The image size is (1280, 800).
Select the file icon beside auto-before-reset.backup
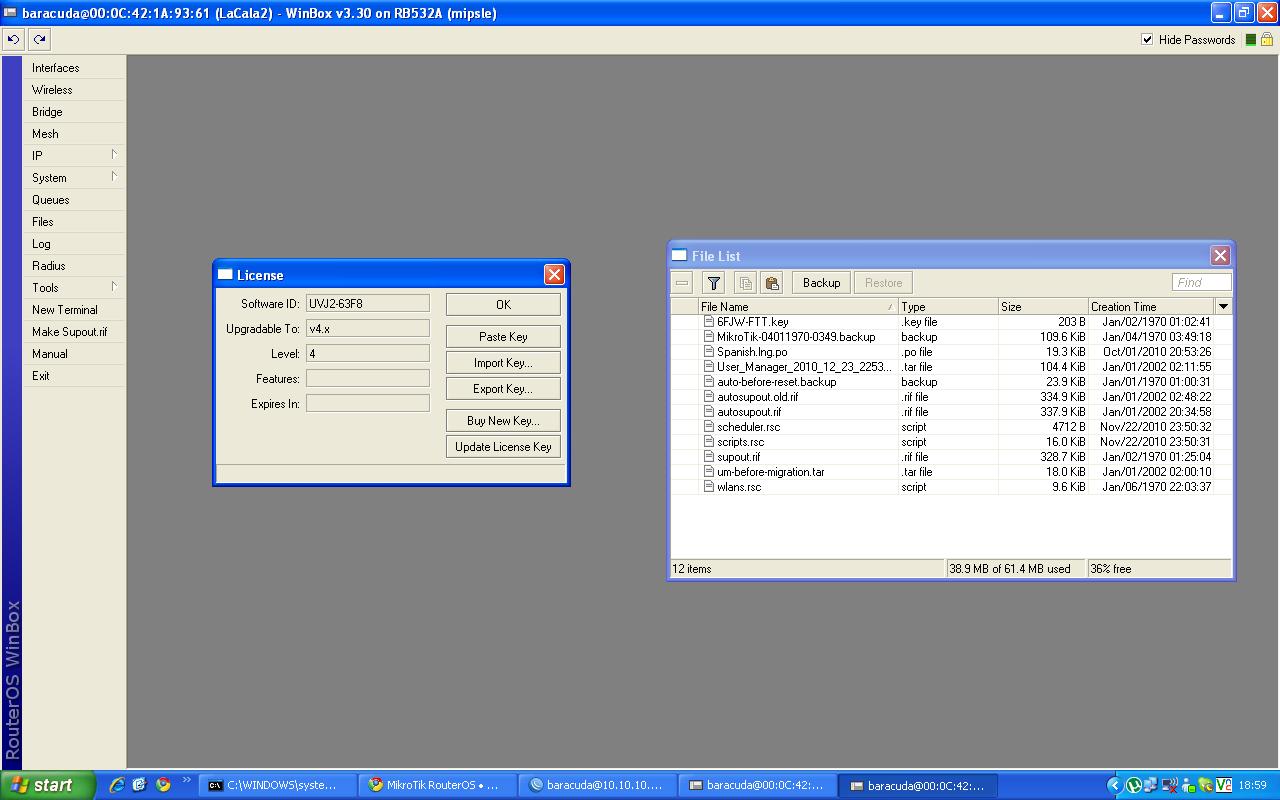click(x=709, y=382)
